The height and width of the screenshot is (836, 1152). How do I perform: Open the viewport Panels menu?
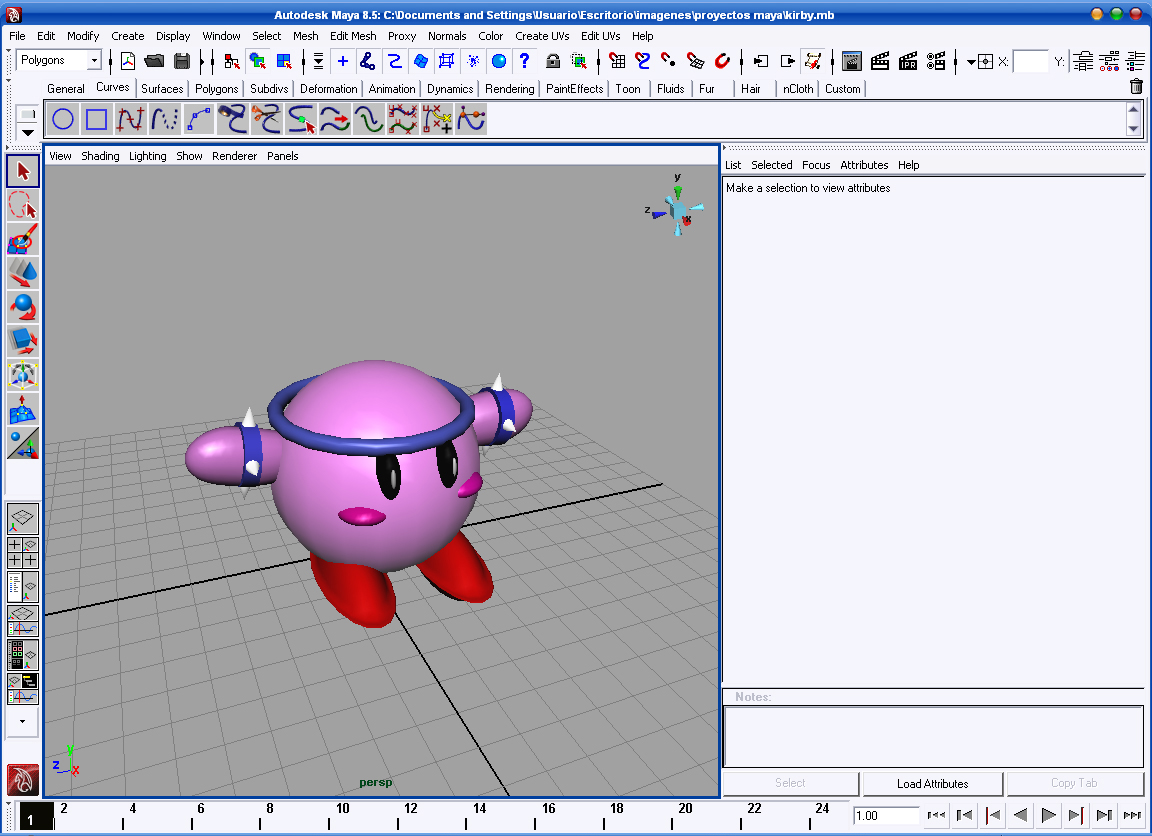pos(283,156)
